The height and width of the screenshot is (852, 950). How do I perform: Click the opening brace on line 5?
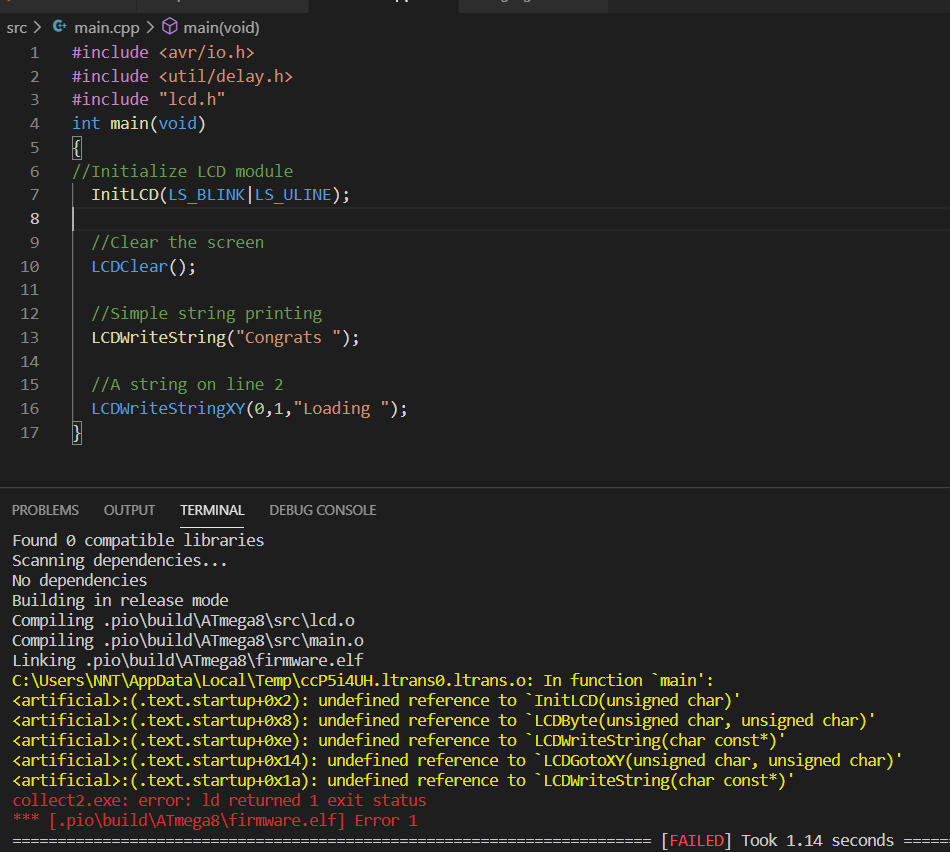76,148
